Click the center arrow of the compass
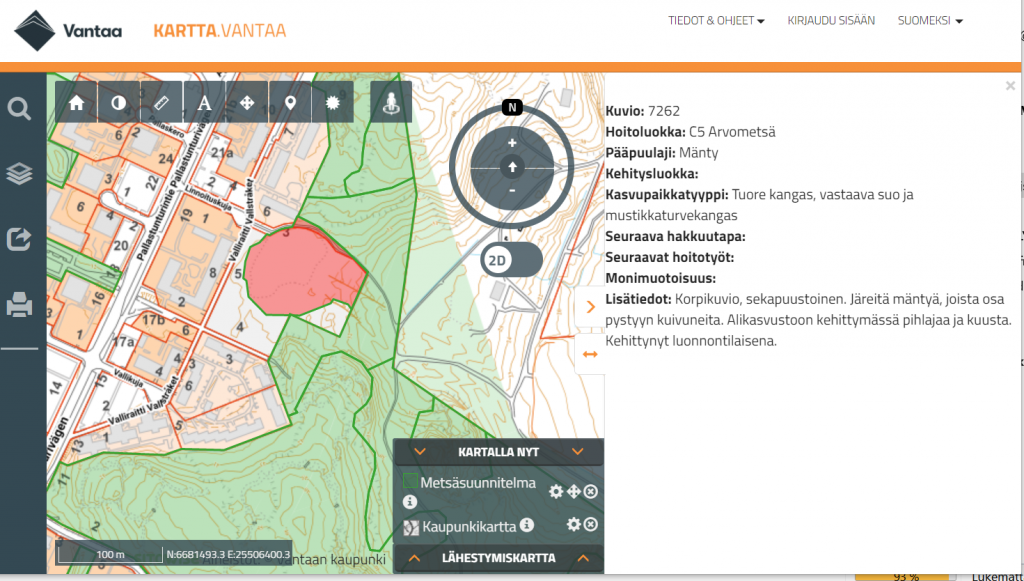 (x=512, y=167)
